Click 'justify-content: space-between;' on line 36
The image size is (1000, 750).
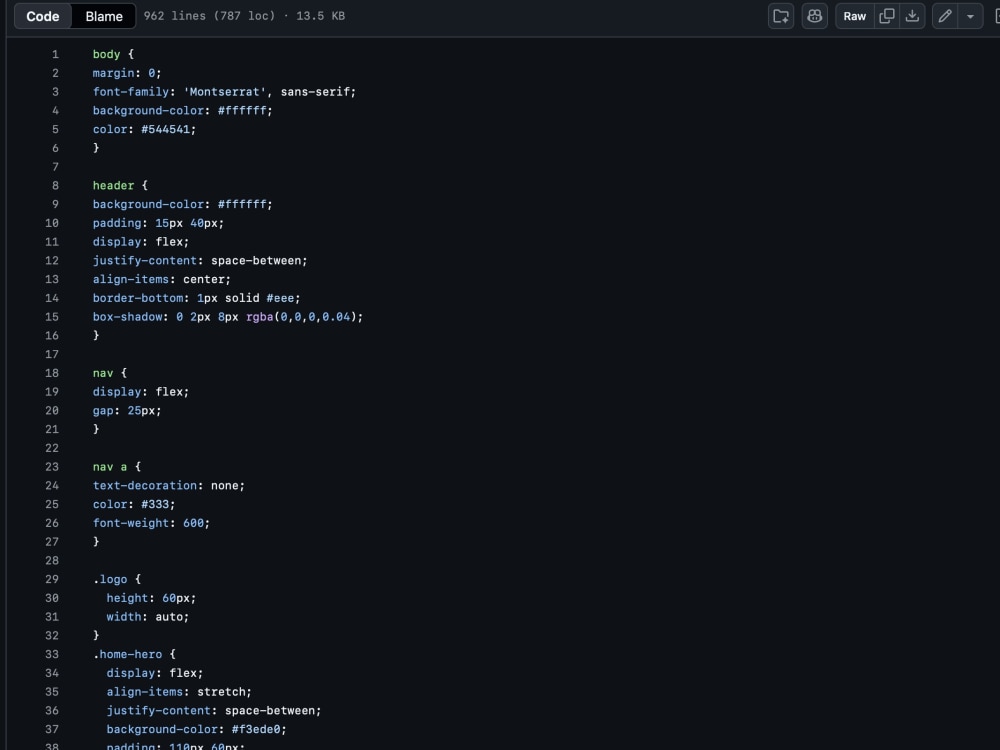point(214,710)
